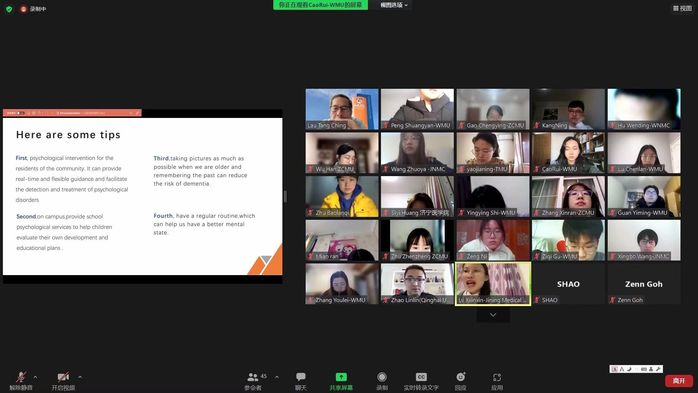
Task: Select Peng Shuangyan-WMU's video tile
Action: 417,109
